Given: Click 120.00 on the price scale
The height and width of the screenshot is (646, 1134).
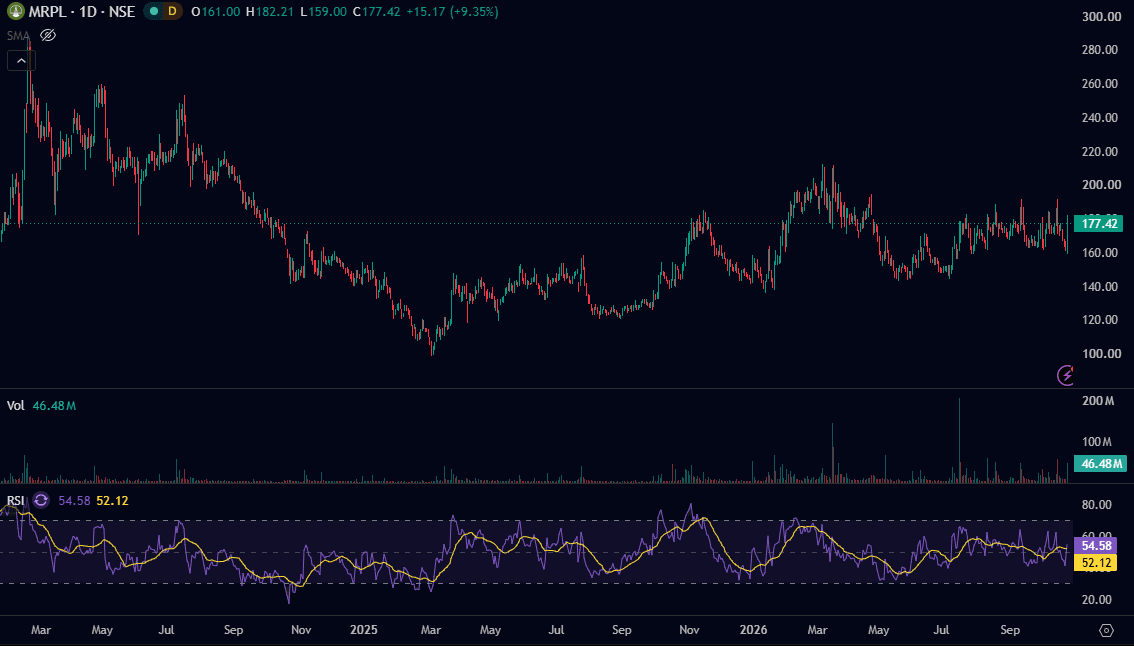Looking at the screenshot, I should coord(1100,320).
